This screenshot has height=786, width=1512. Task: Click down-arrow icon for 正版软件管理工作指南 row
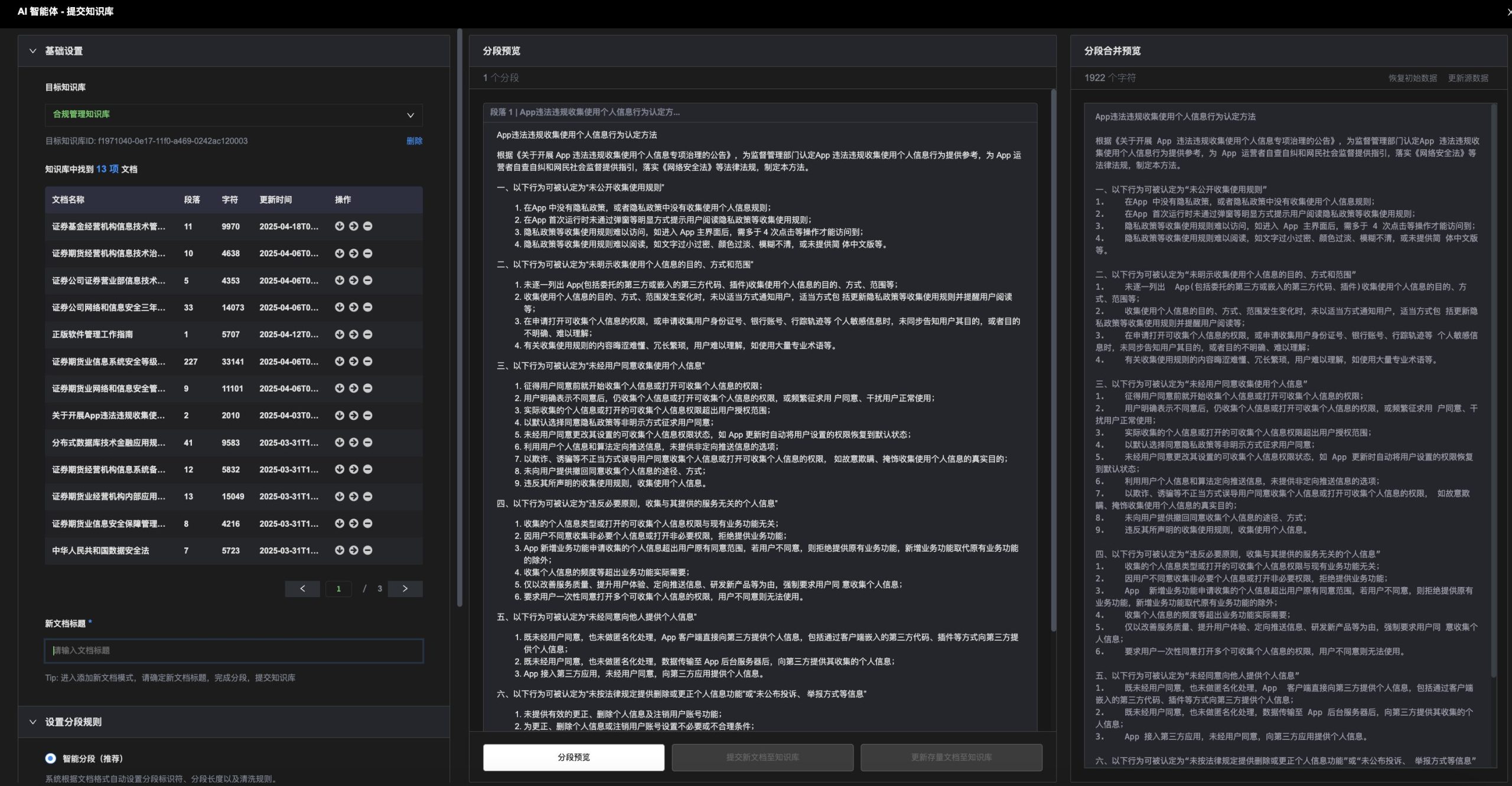(340, 334)
